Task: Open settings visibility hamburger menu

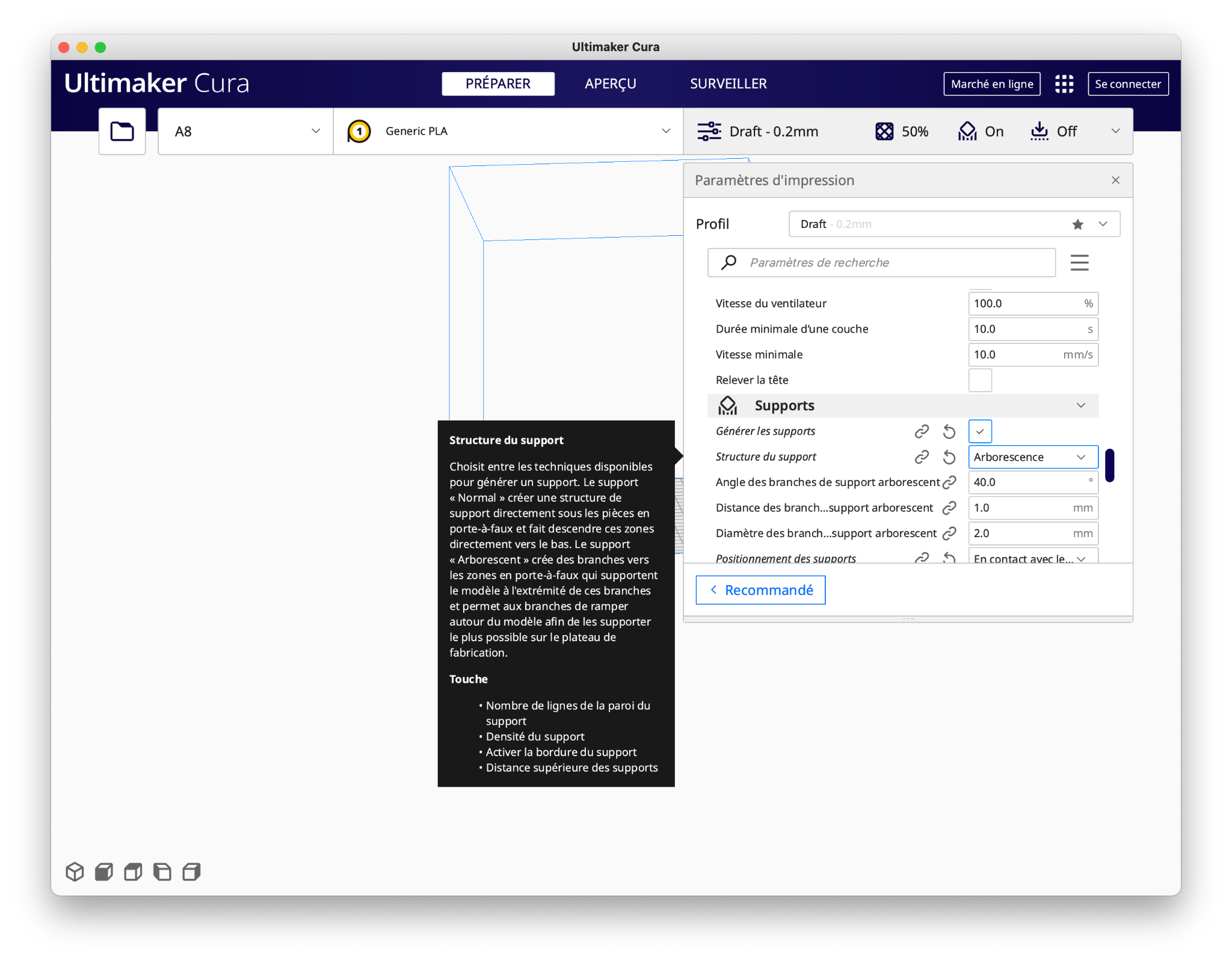Action: point(1079,263)
